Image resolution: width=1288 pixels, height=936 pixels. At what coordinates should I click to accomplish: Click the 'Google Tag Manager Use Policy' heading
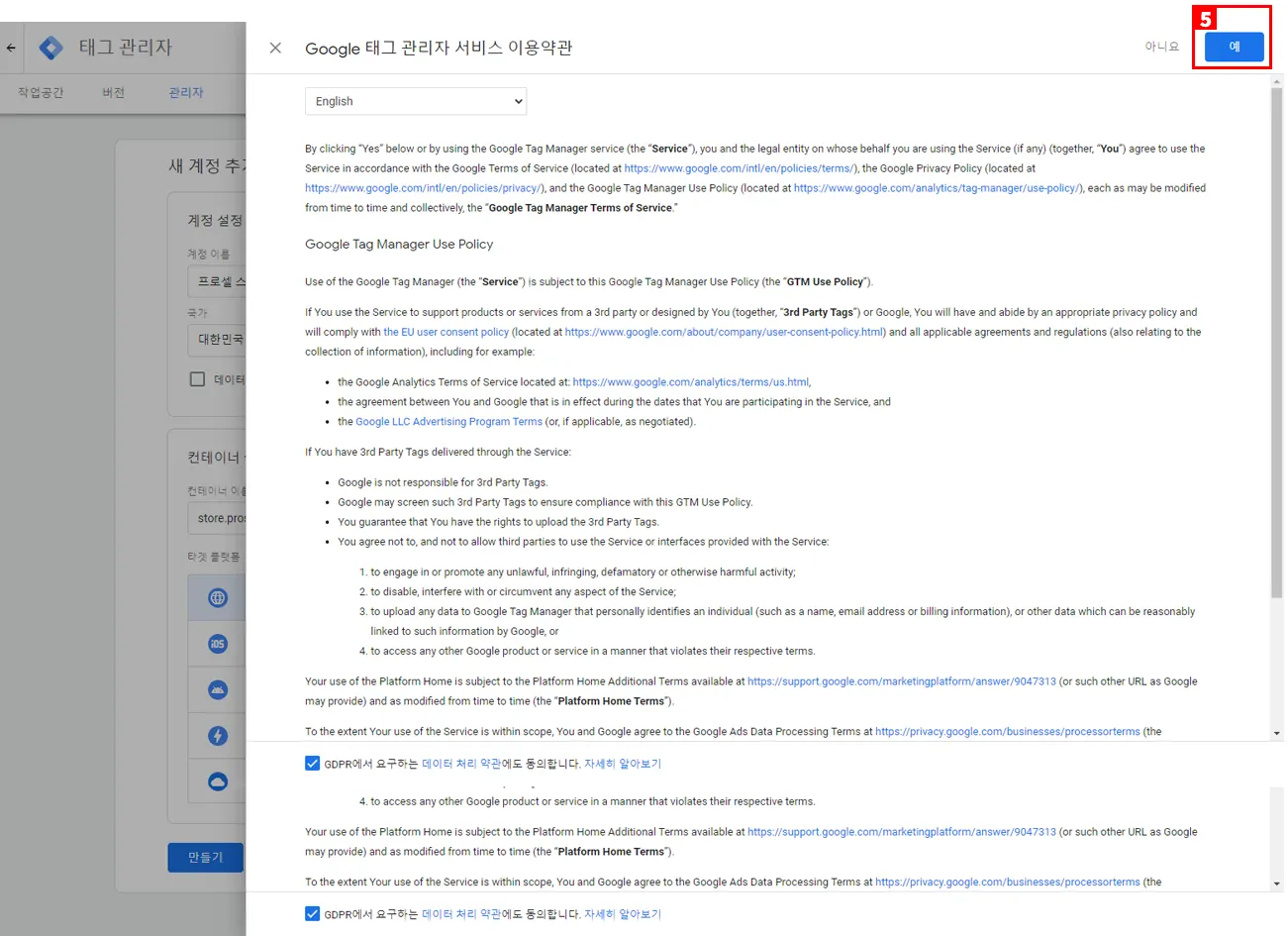(x=399, y=244)
